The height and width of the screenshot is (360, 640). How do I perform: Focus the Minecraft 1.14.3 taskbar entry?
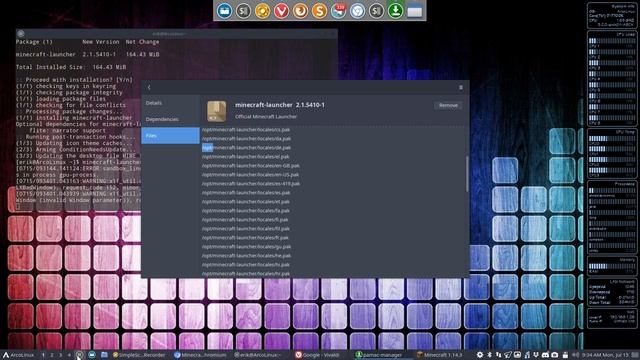(440, 355)
